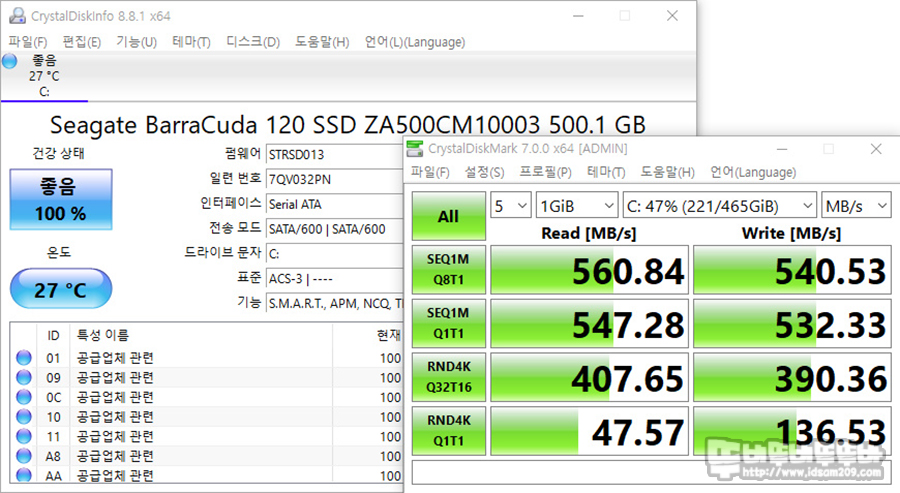Click the SEQ1M Q8T1 write result 540.53
The height and width of the screenshot is (493, 900).
click(x=792, y=270)
